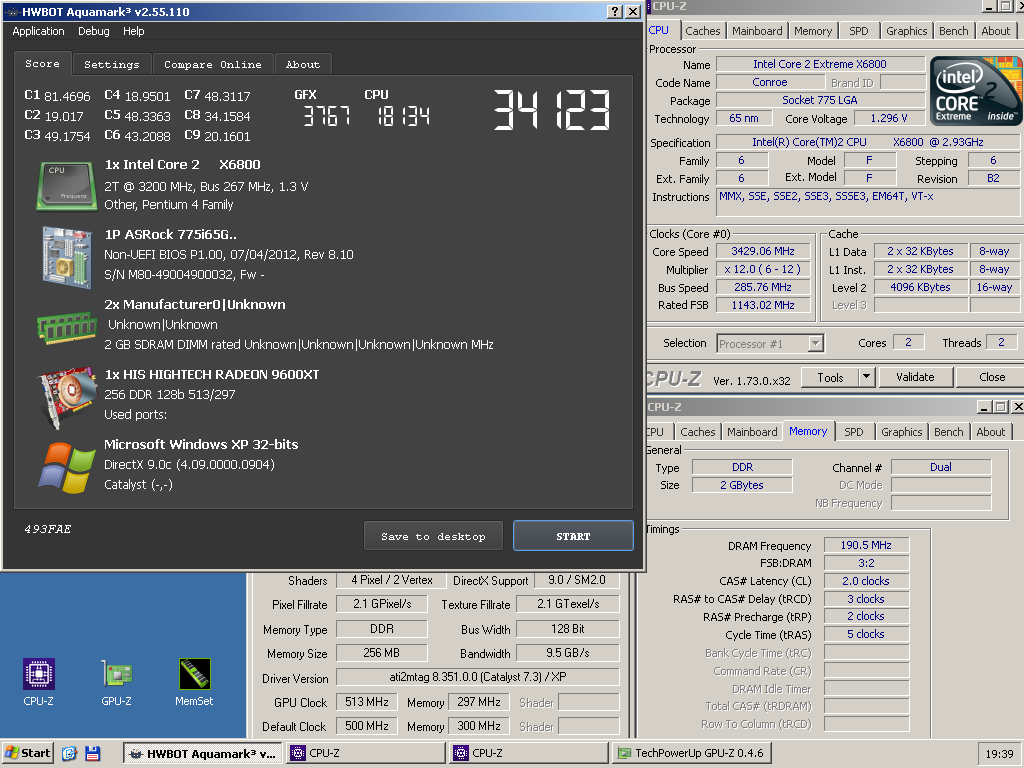
Task: Open About tab in lower CPU-Z window
Action: coord(990,432)
